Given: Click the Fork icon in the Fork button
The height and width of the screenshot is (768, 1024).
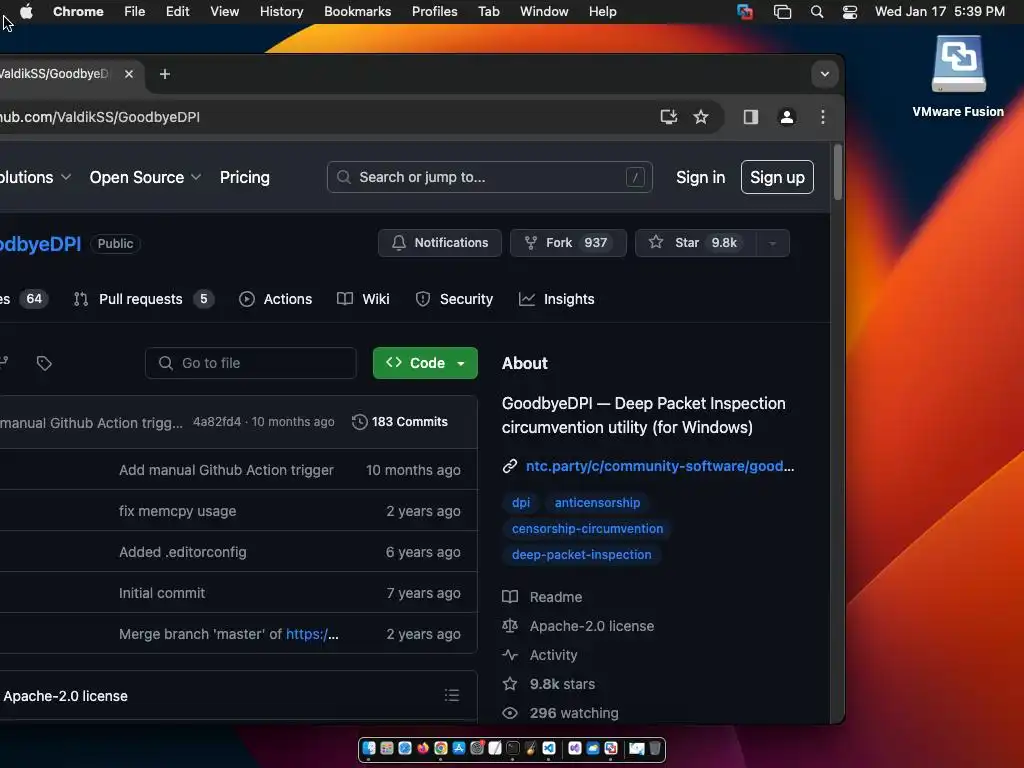Looking at the screenshot, I should [531, 243].
